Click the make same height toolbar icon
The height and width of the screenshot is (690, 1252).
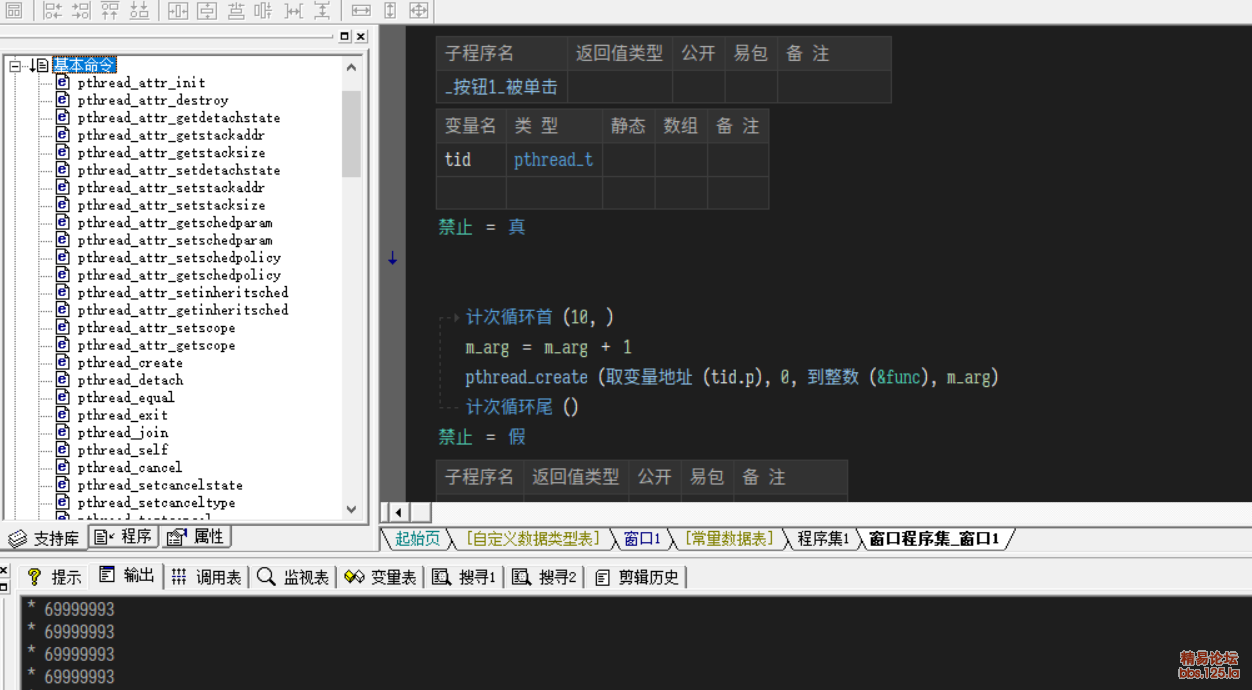pos(390,11)
